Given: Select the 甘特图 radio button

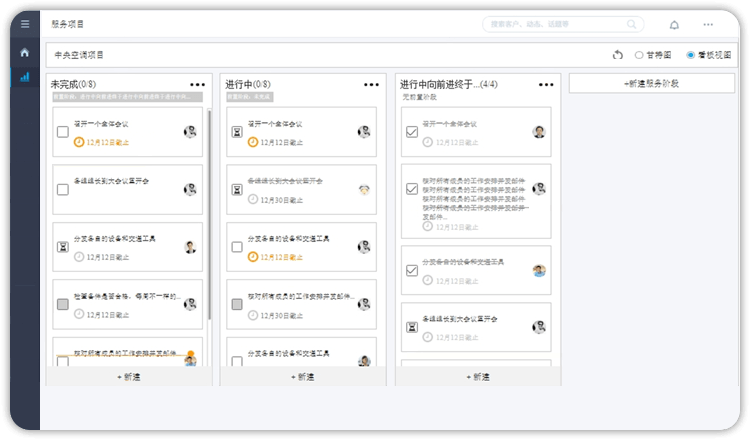Looking at the screenshot, I should click(x=639, y=55).
